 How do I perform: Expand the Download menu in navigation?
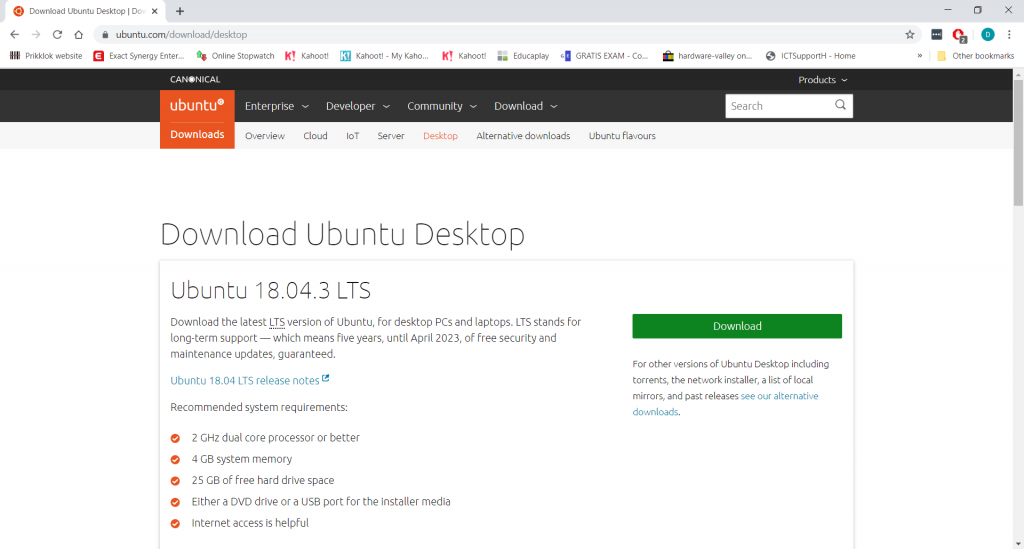(x=526, y=106)
